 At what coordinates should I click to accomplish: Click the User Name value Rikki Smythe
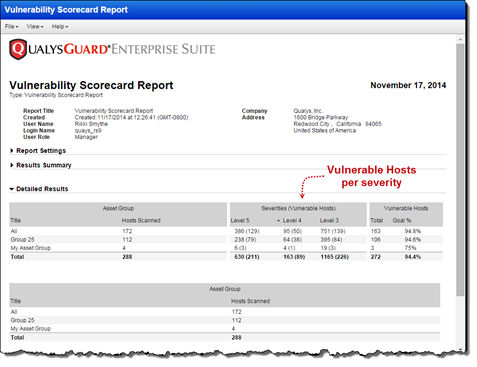(x=91, y=124)
